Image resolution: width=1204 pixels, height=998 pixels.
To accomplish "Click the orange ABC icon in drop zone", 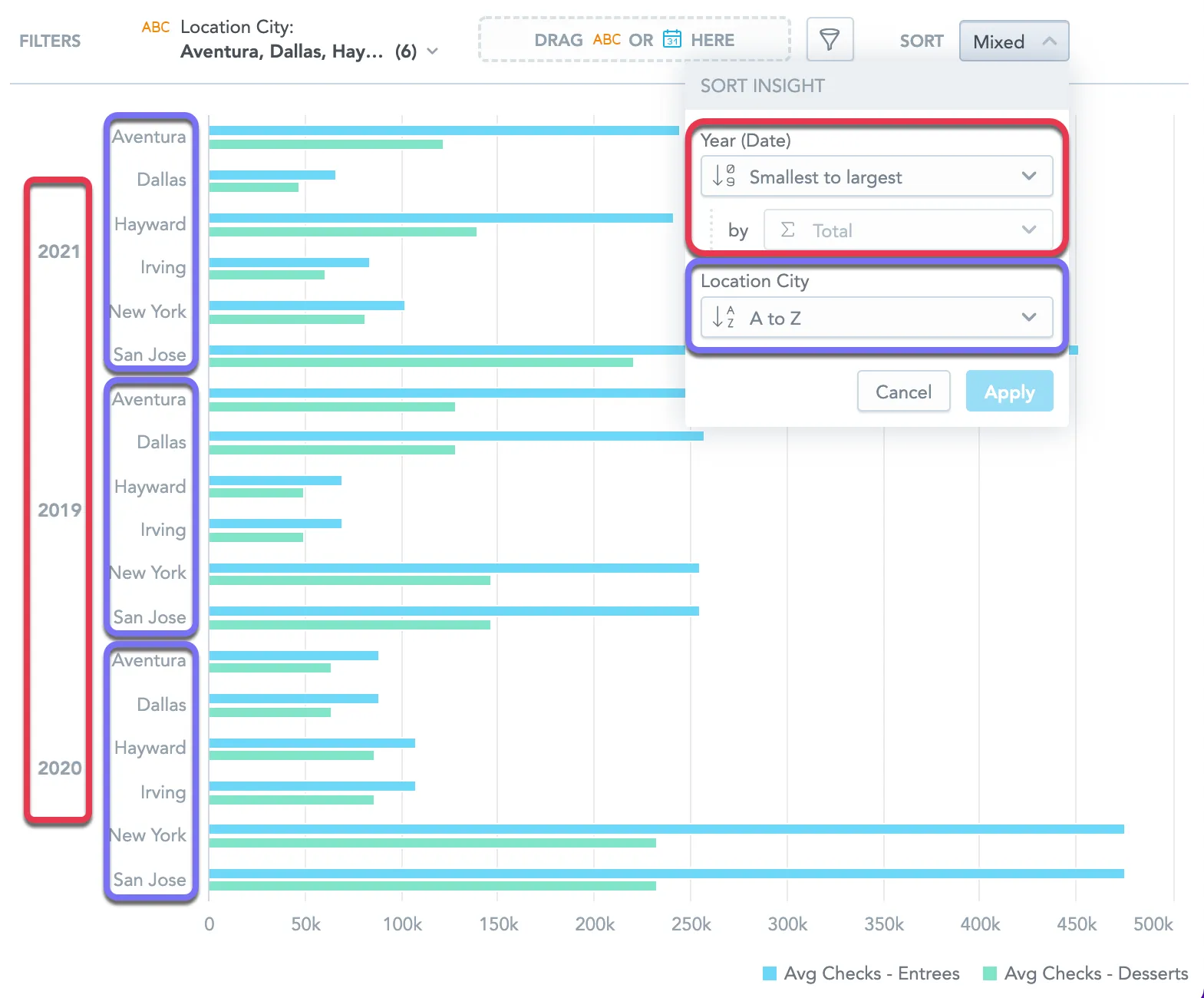I will 606,39.
